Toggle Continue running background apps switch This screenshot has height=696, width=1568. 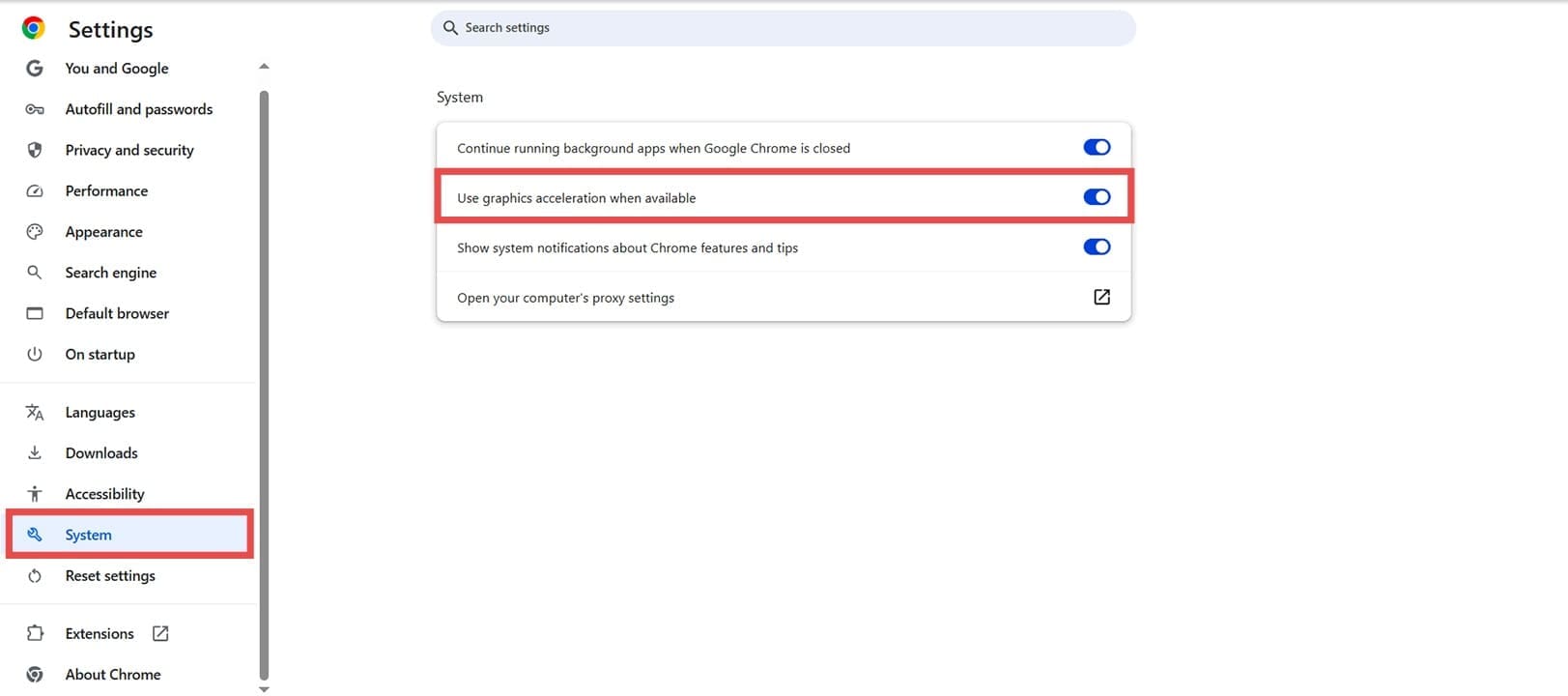(x=1097, y=147)
